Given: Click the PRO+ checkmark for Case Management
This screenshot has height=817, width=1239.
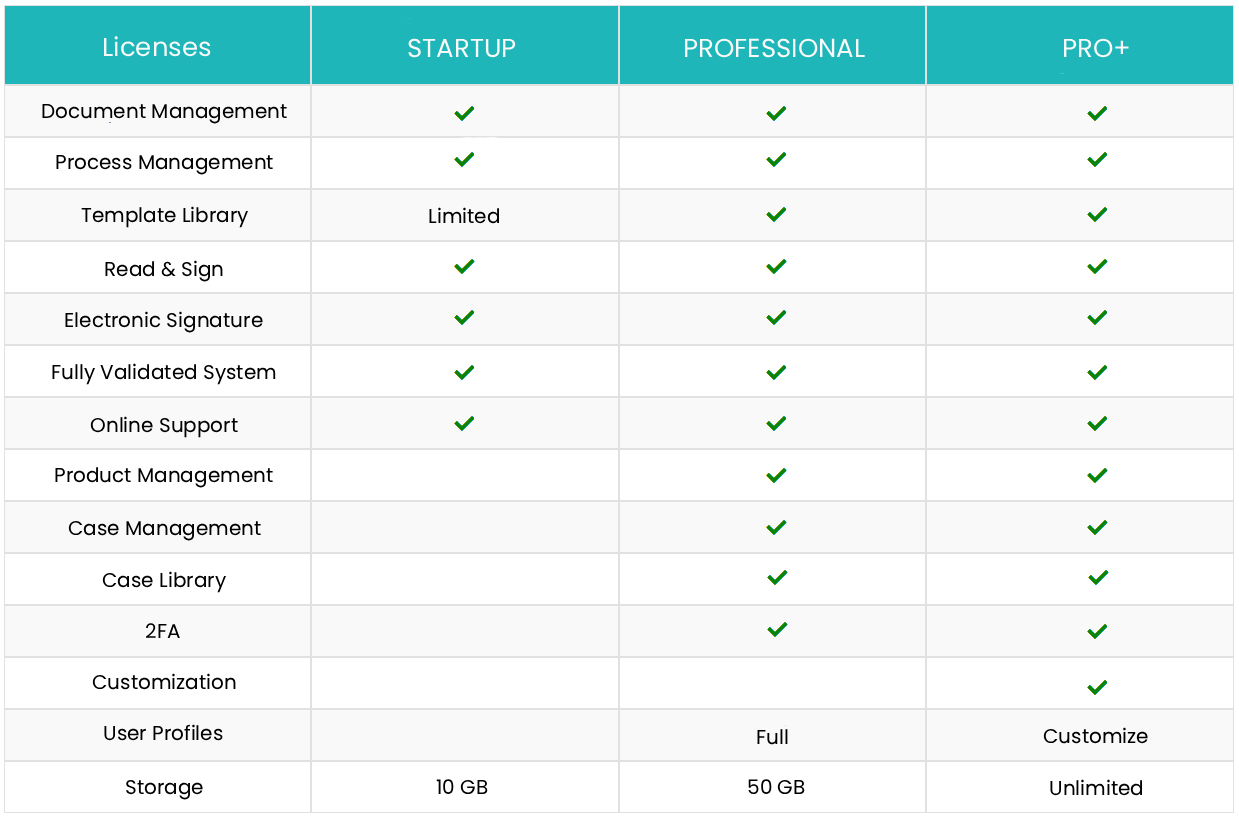Looking at the screenshot, I should coord(1097,527).
